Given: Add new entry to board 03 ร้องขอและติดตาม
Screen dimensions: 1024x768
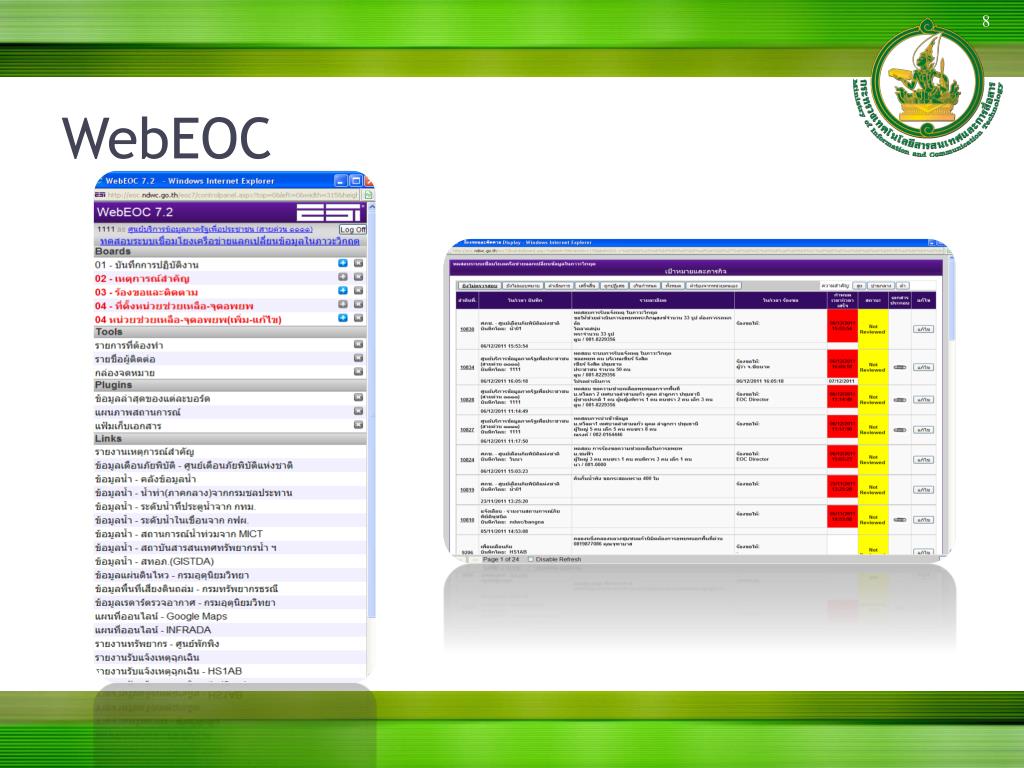Looking at the screenshot, I should coord(343,291).
